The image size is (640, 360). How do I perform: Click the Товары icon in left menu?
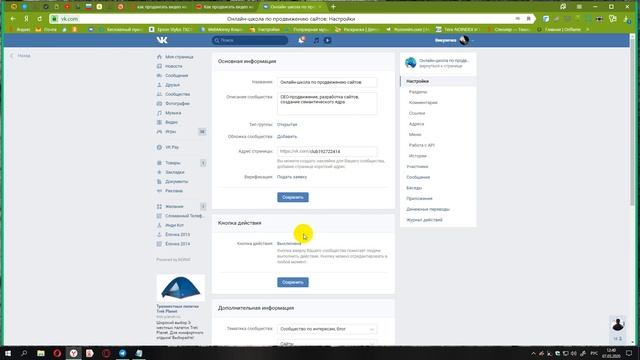159,163
